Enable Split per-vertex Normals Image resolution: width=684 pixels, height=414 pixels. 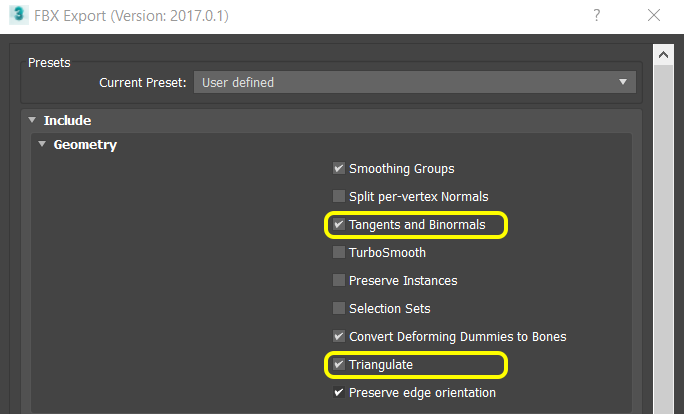coord(339,197)
